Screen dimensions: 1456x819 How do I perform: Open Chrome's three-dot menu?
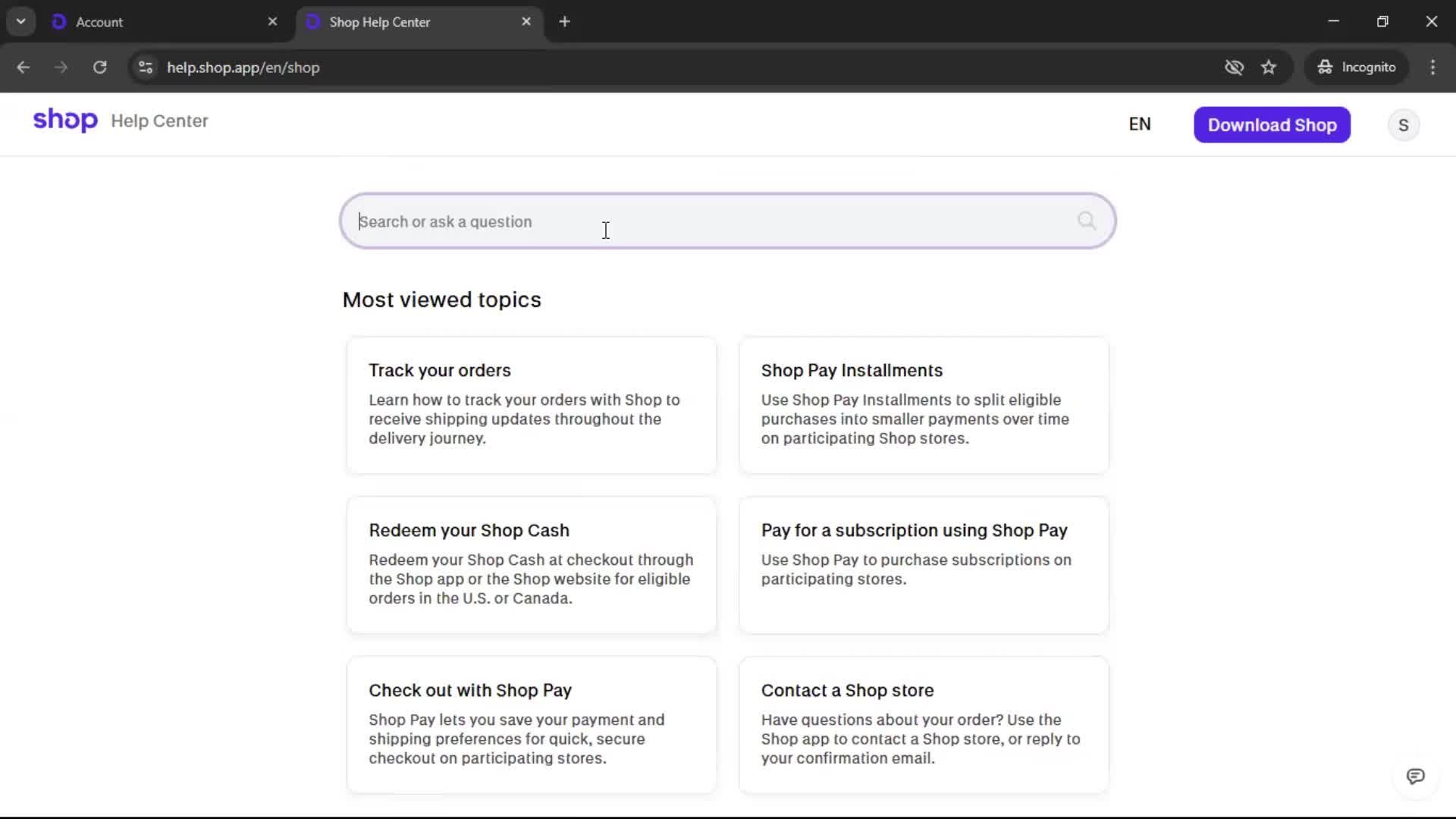pyautogui.click(x=1433, y=67)
